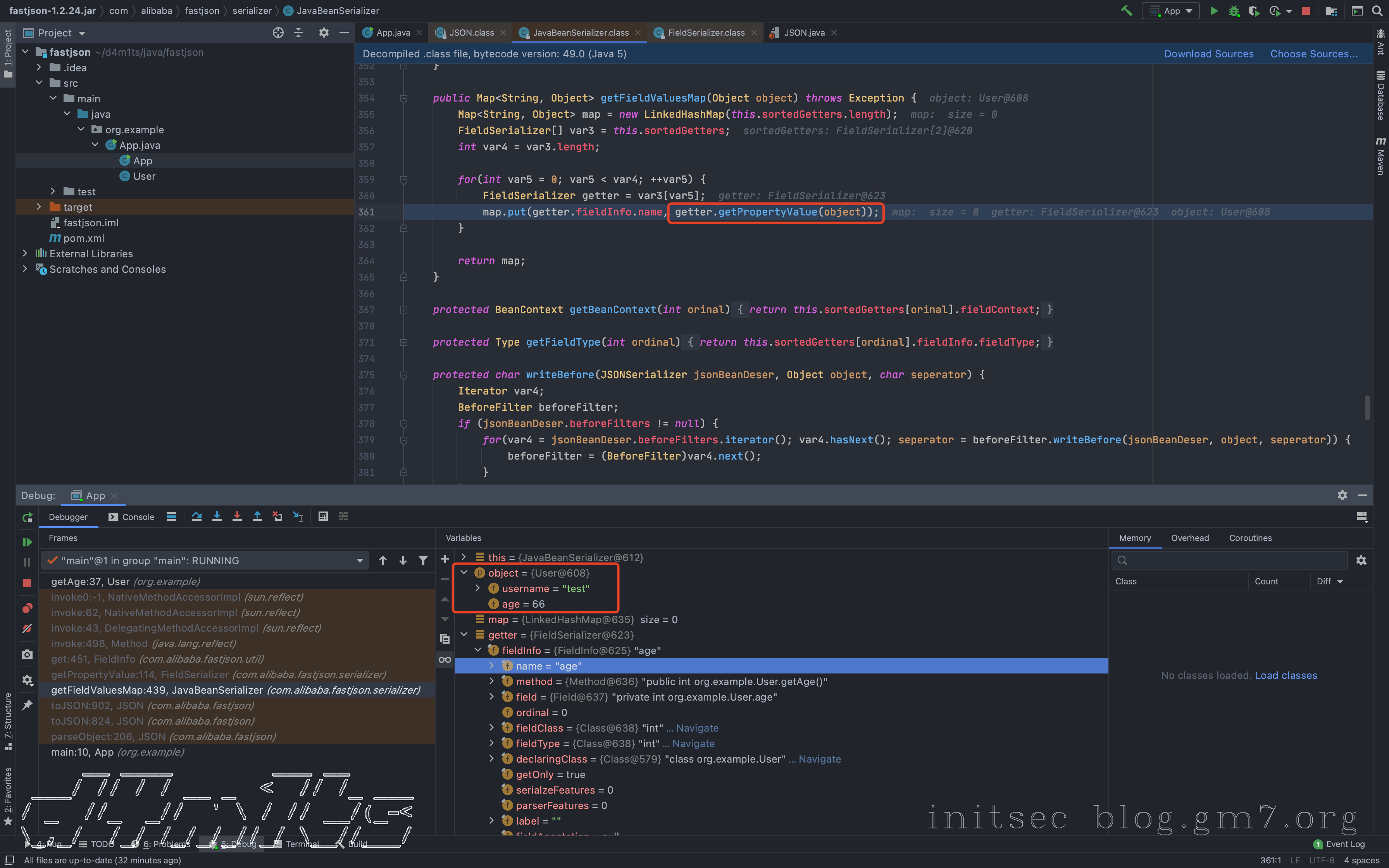The image size is (1389, 868).
Task: Toggle the glasses watches view icon
Action: click(445, 660)
